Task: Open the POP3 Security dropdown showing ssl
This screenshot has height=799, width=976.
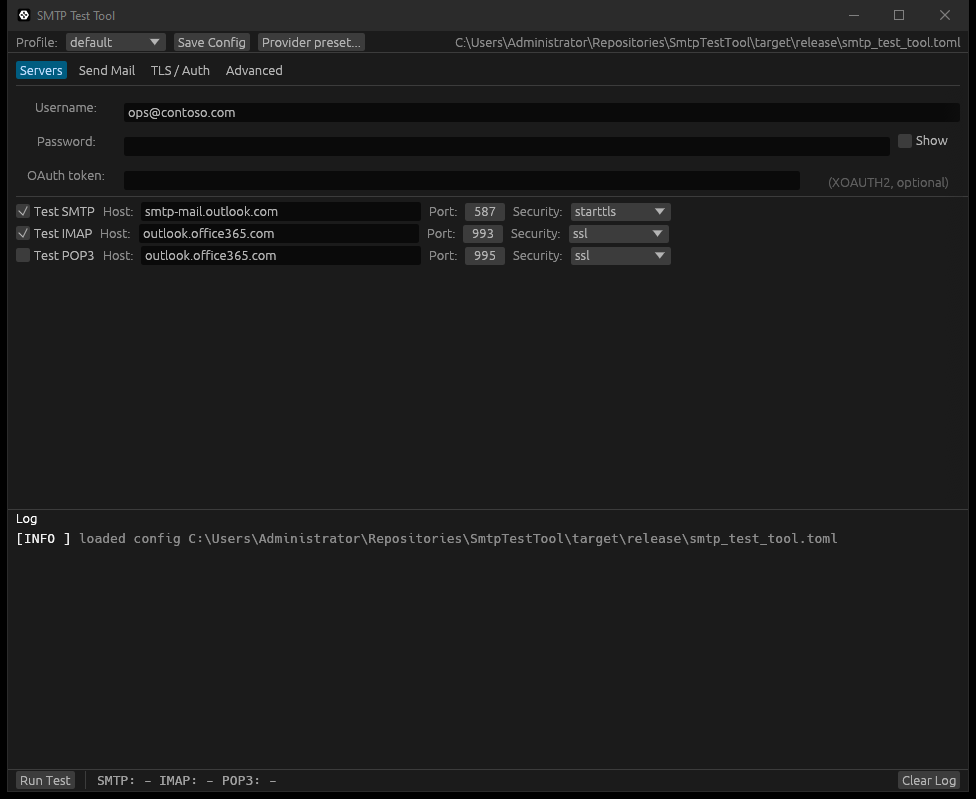Action: point(621,256)
